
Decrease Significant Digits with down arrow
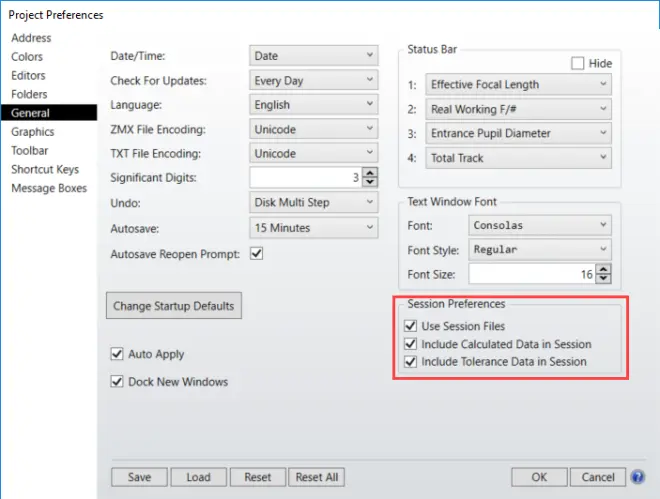coord(370,182)
